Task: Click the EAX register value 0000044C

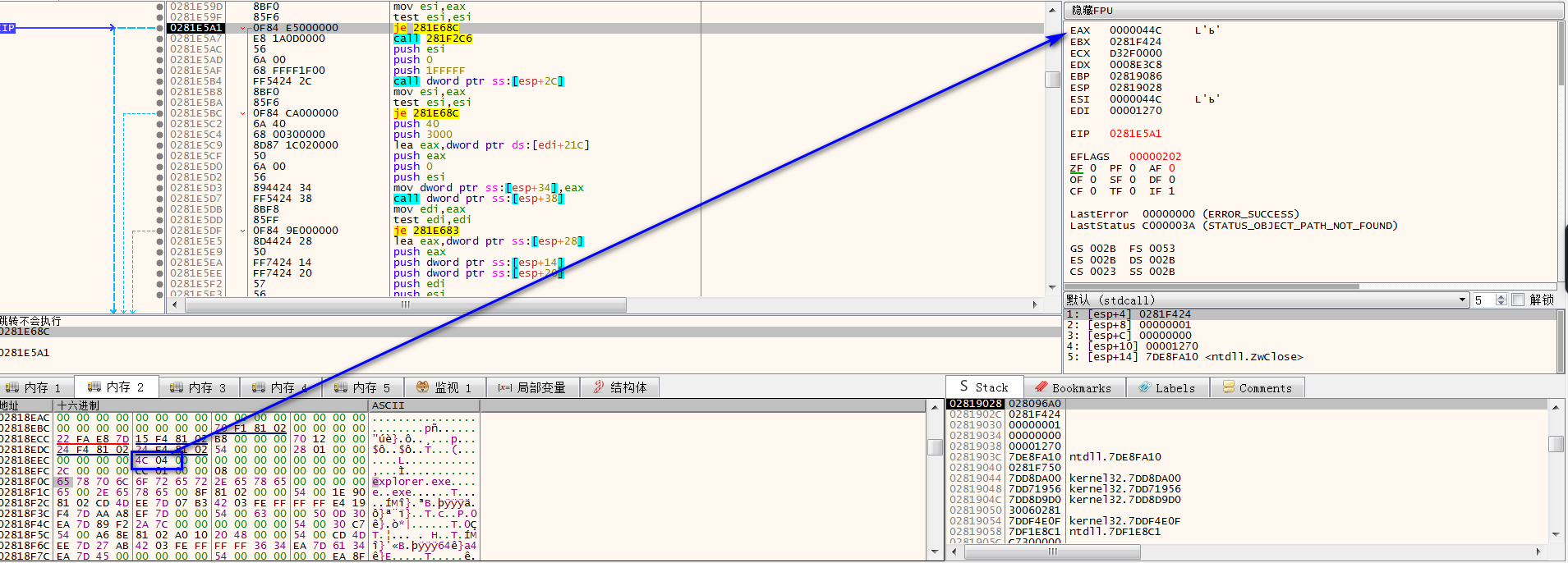Action: click(1135, 30)
